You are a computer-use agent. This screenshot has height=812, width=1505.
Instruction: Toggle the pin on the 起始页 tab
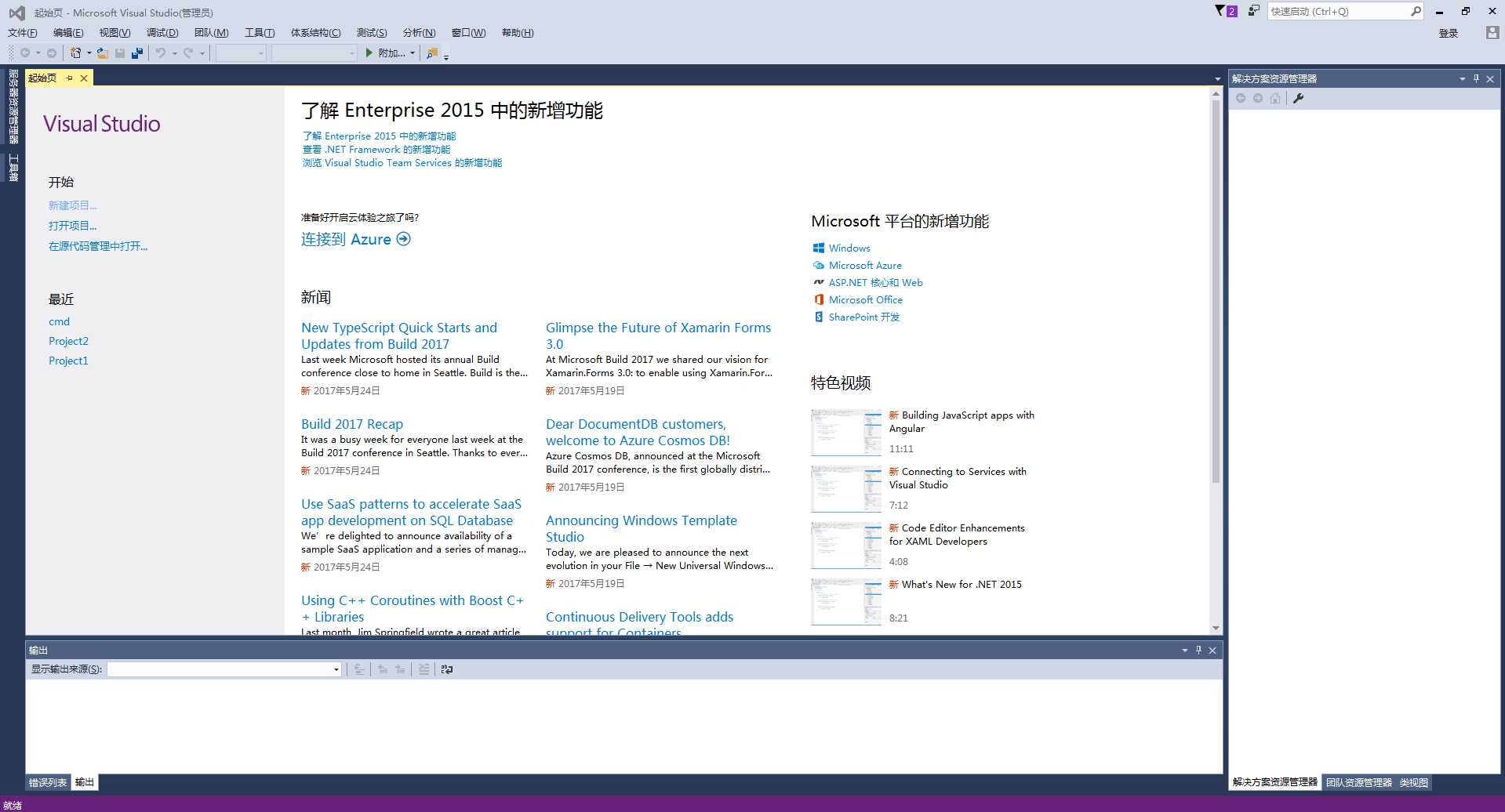(x=69, y=78)
